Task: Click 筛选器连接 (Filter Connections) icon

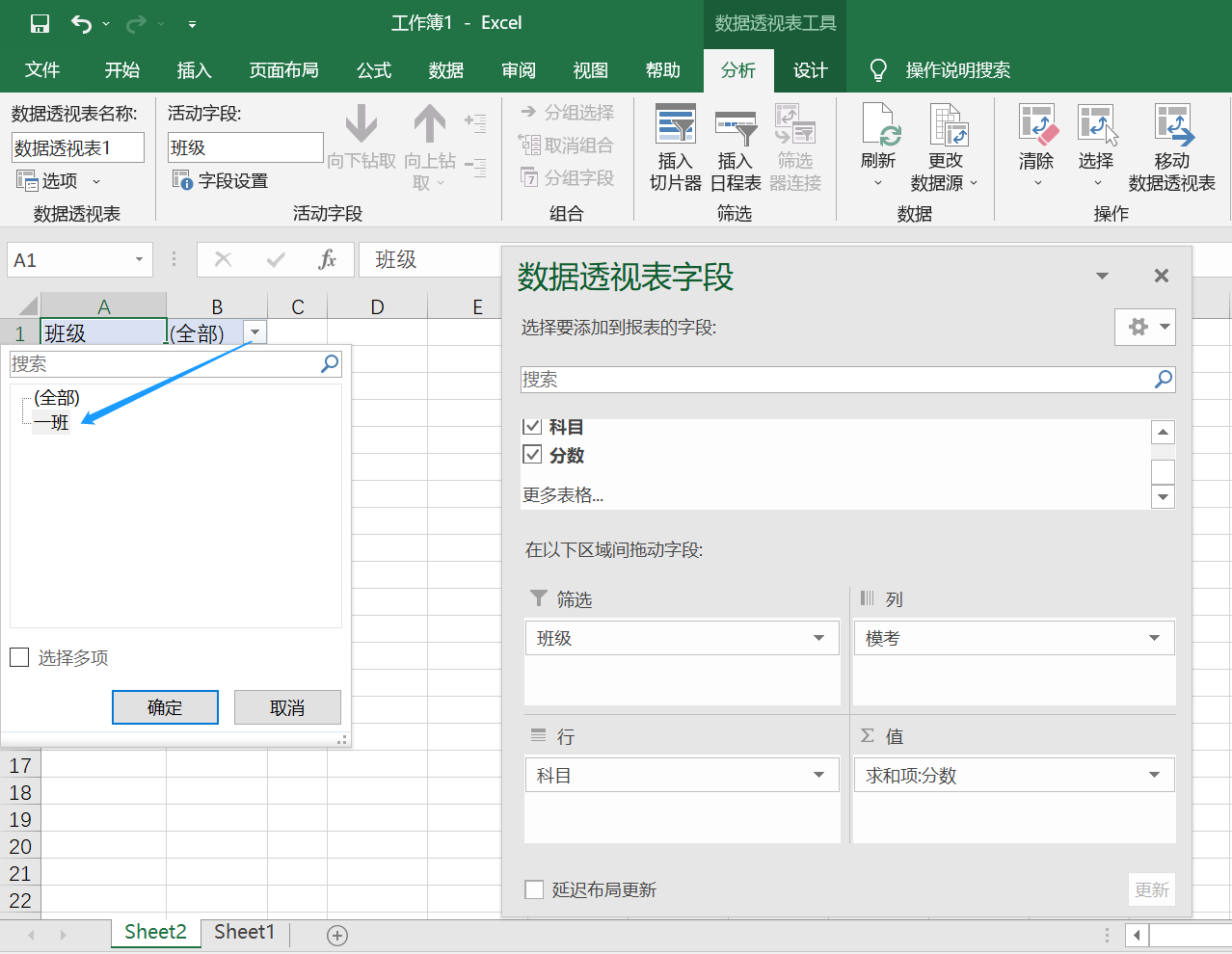Action: tap(795, 125)
